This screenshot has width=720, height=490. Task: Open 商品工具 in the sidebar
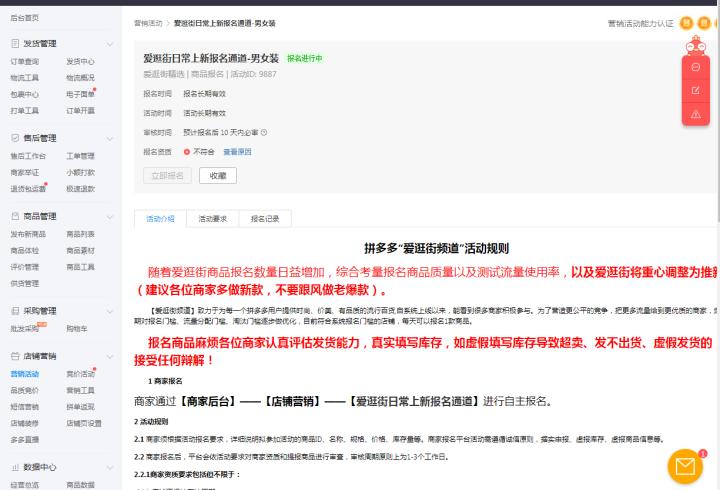pyautogui.click(x=80, y=267)
